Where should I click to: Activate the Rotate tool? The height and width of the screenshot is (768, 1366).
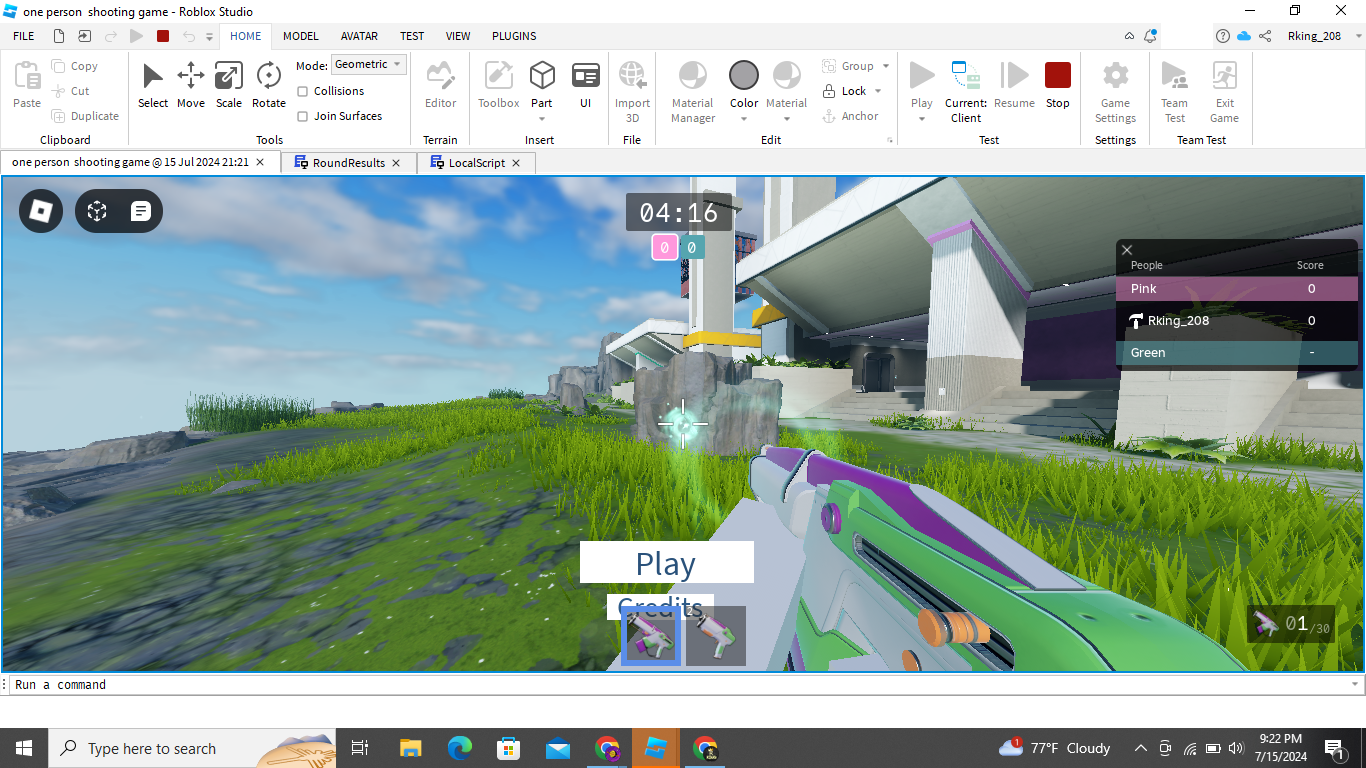(268, 87)
